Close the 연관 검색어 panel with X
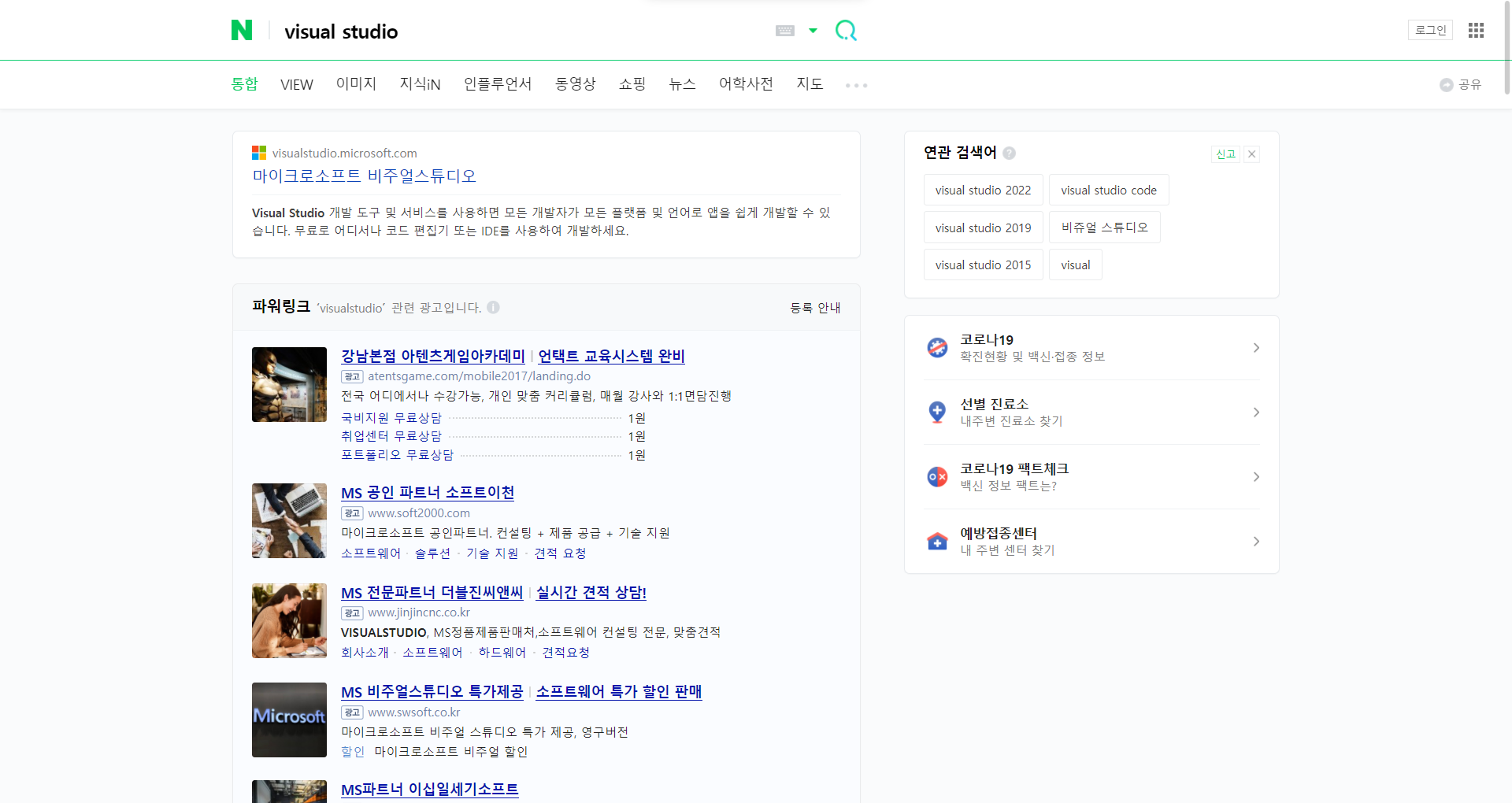The height and width of the screenshot is (803, 1512). click(x=1252, y=154)
